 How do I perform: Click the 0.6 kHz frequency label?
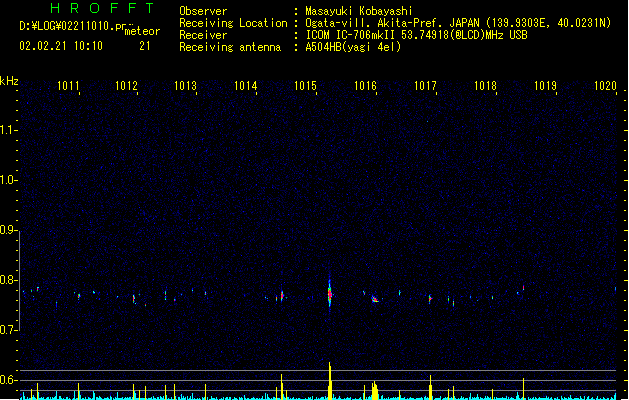pos(8,380)
